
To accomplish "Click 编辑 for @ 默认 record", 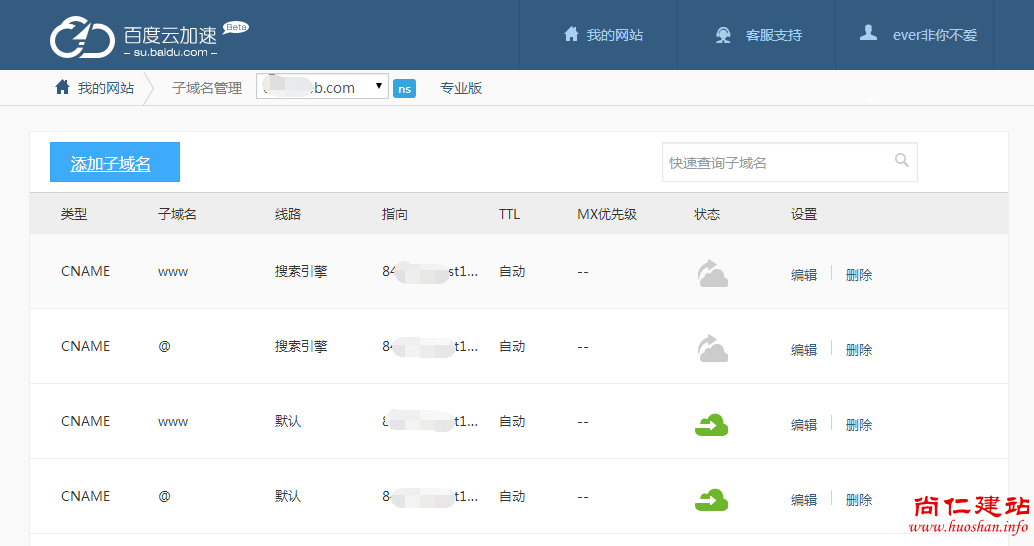I will tap(804, 499).
